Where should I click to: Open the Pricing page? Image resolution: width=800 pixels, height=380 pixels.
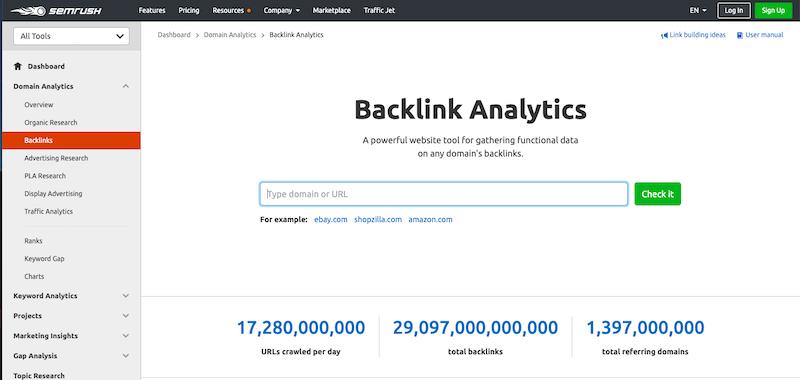(189, 10)
